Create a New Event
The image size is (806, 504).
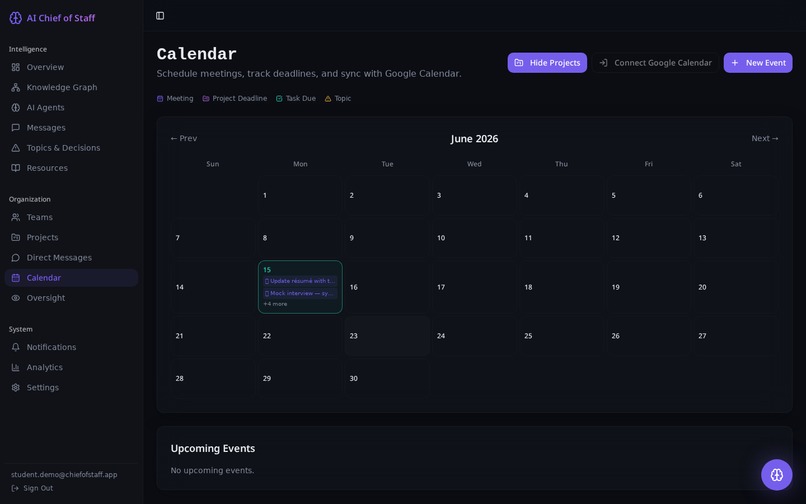click(x=758, y=63)
